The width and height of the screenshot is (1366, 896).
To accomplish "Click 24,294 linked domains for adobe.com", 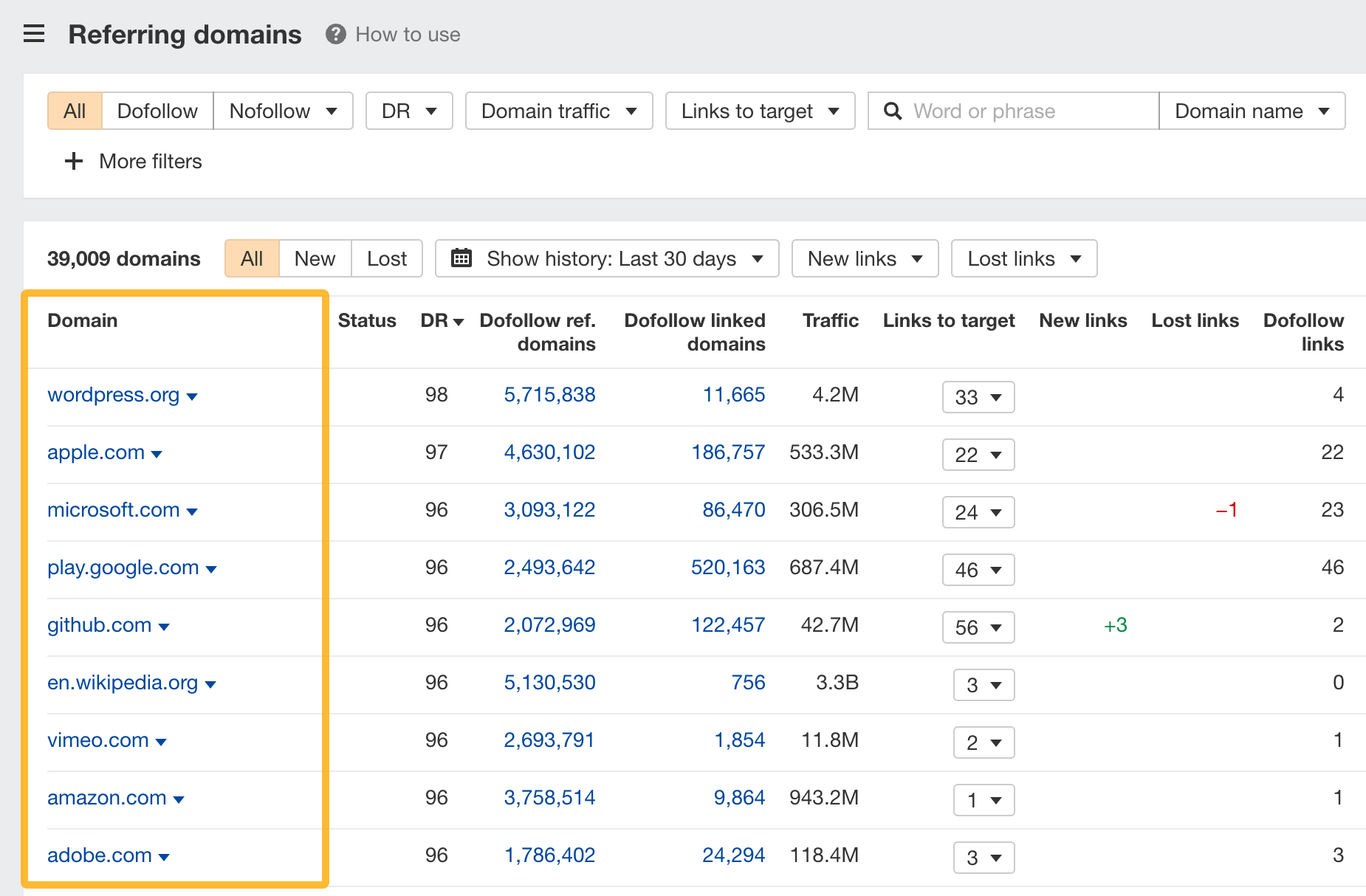I will [x=734, y=855].
